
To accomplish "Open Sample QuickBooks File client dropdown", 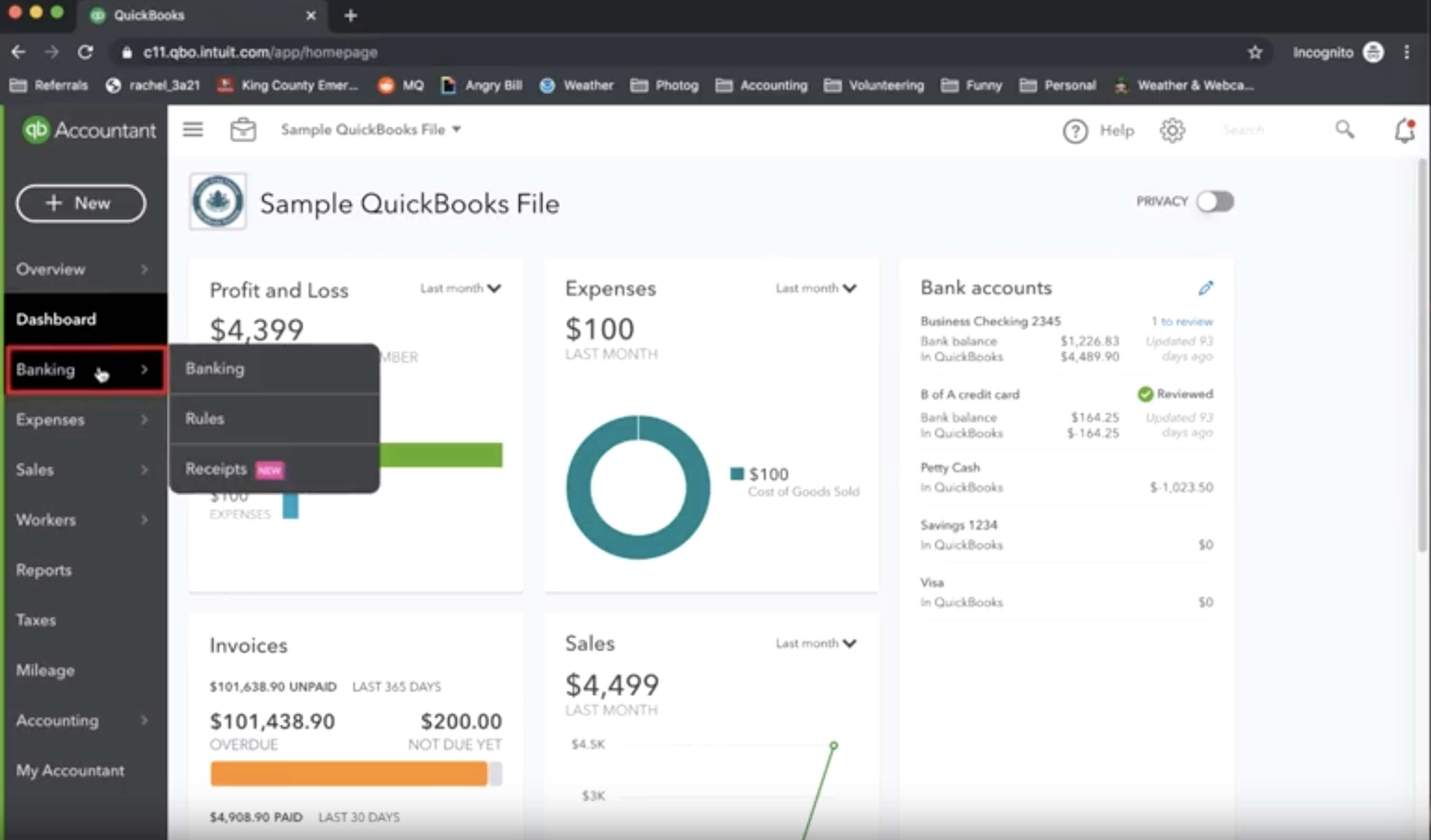I will (x=371, y=129).
